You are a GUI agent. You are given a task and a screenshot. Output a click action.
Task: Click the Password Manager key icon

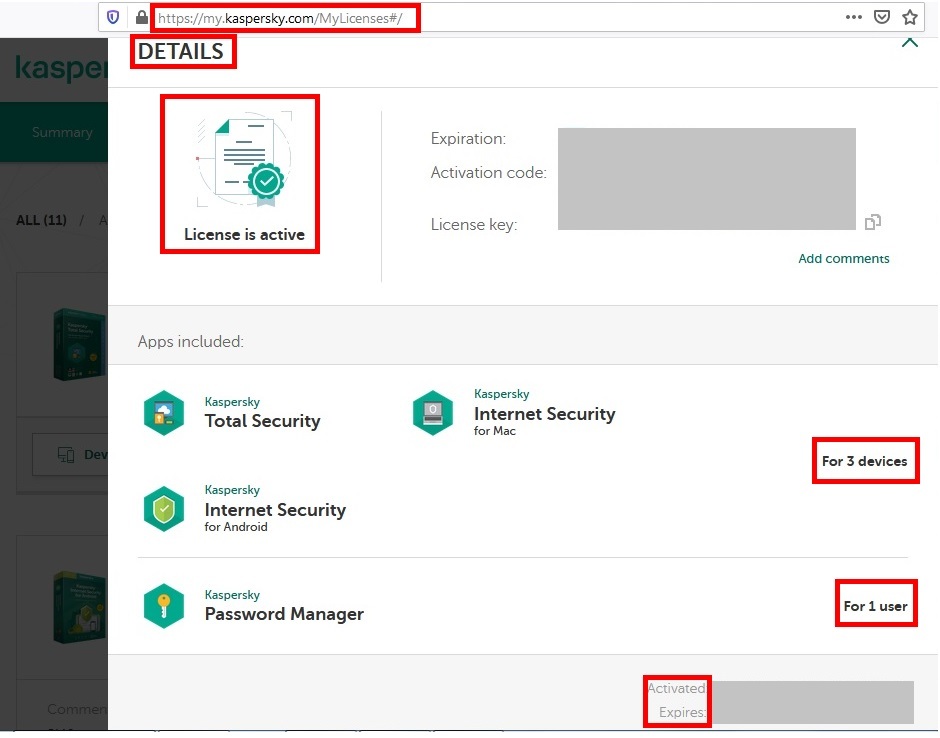(x=164, y=606)
